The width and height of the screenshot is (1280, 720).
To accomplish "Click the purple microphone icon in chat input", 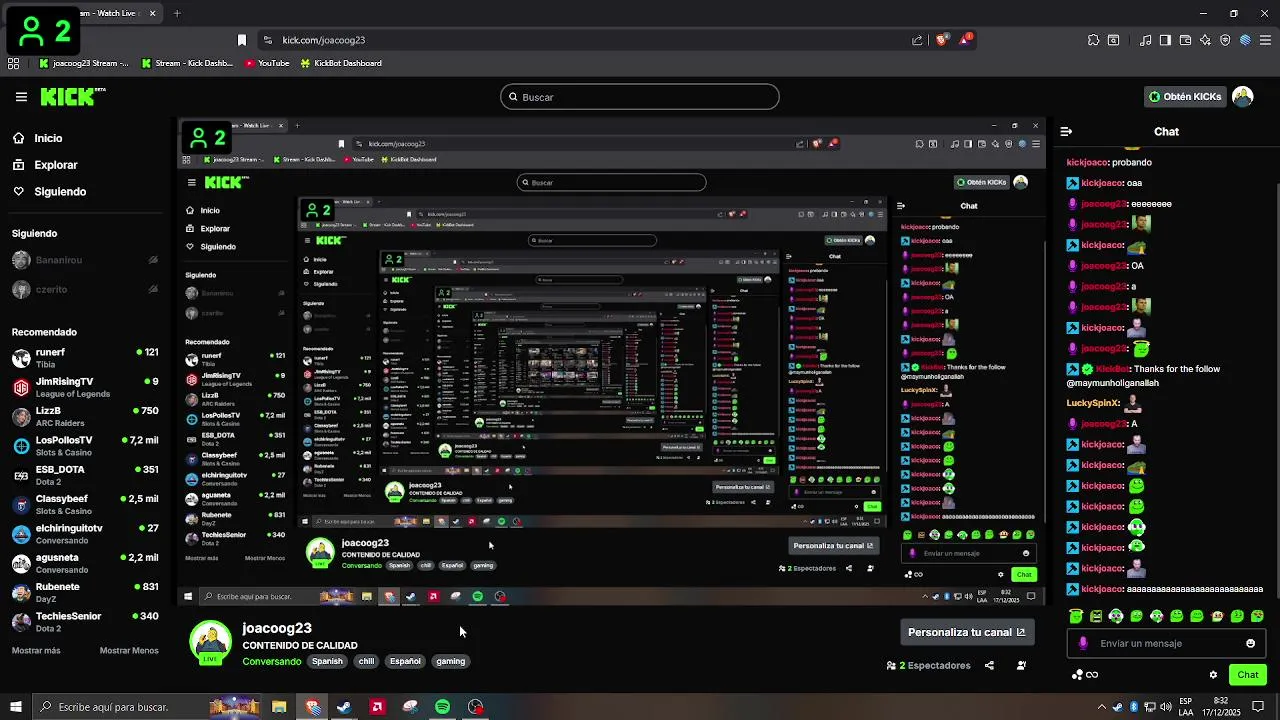I will (1083, 643).
